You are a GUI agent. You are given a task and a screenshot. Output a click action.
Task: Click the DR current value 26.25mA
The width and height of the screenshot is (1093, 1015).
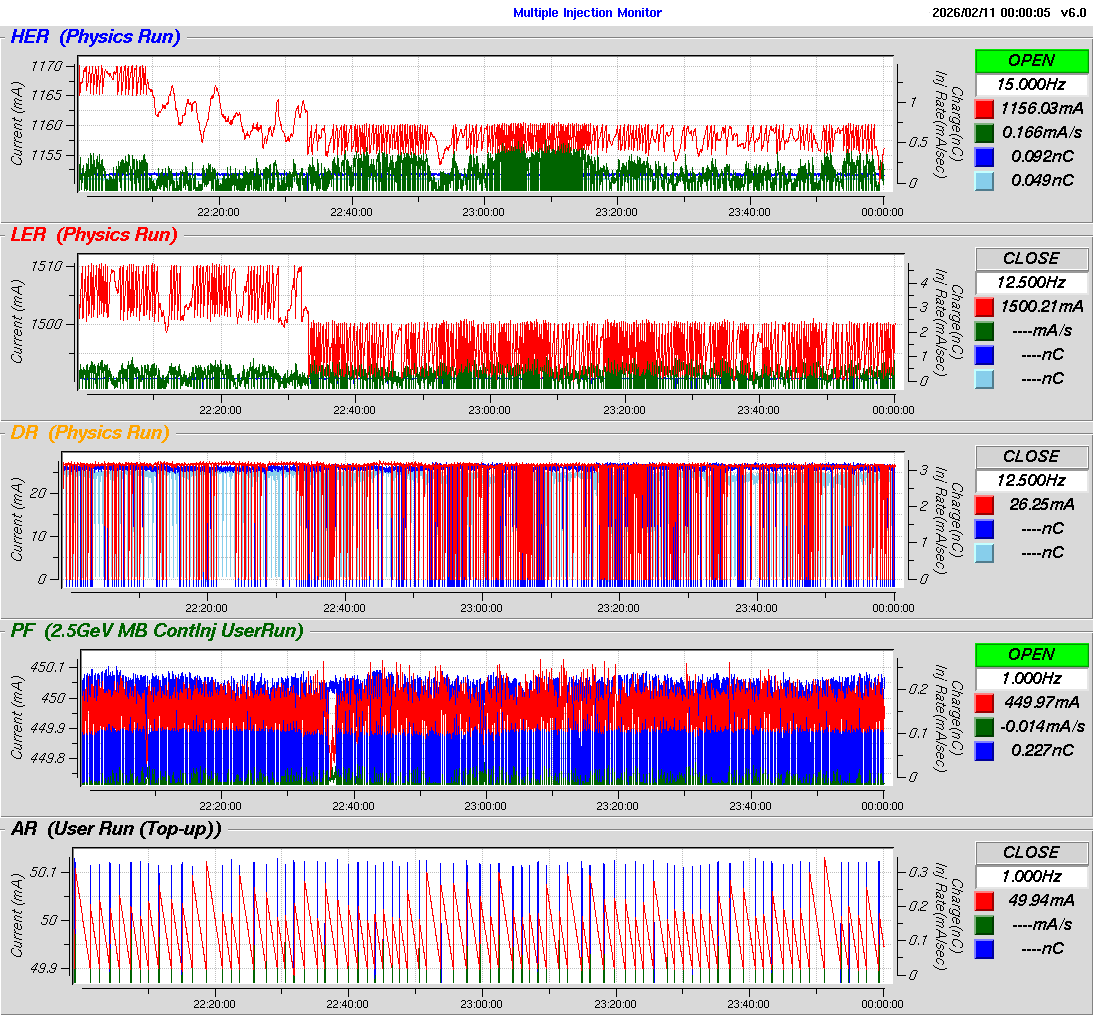point(1042,505)
